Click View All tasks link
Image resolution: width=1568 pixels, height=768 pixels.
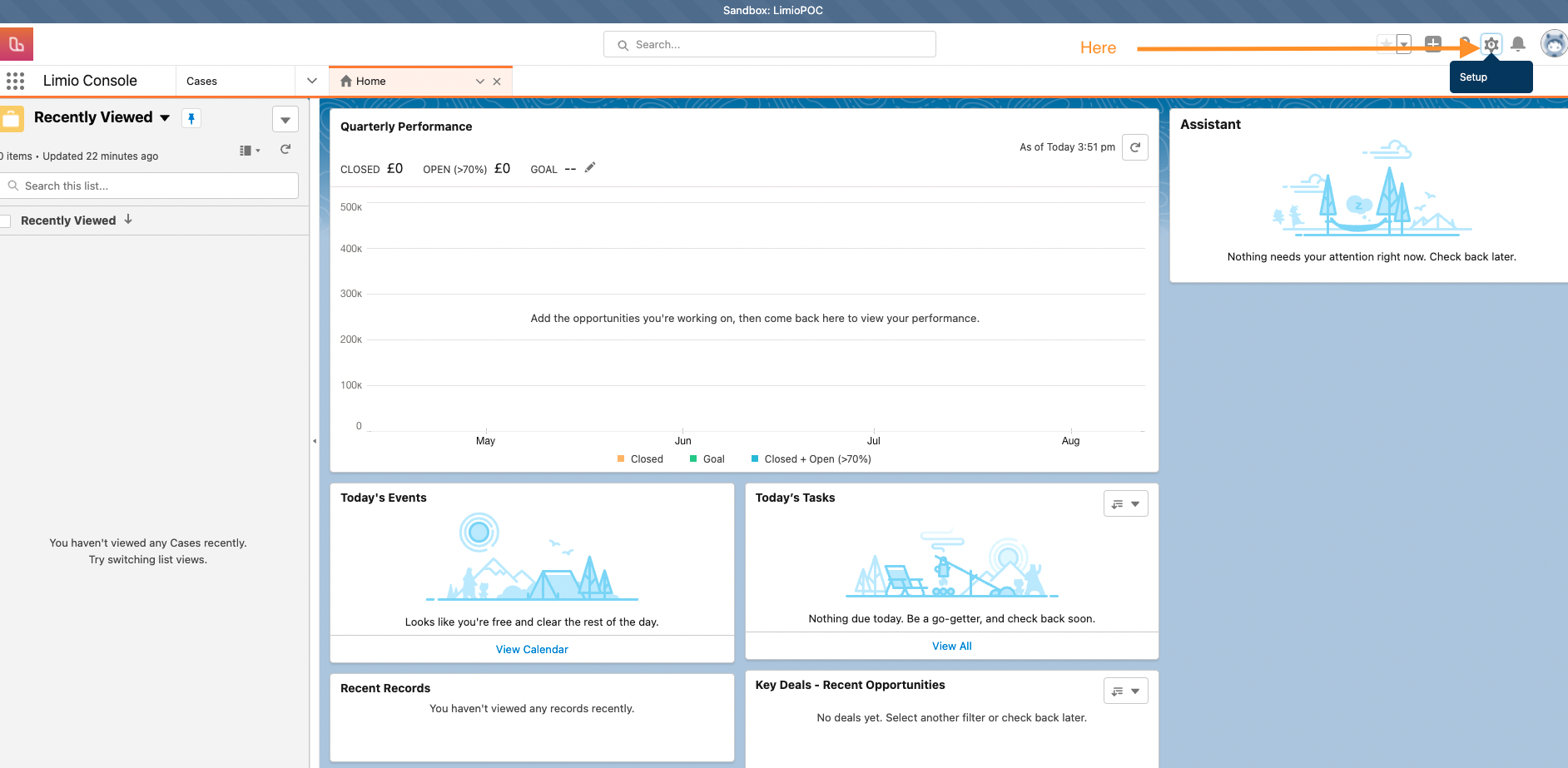[x=952, y=646]
